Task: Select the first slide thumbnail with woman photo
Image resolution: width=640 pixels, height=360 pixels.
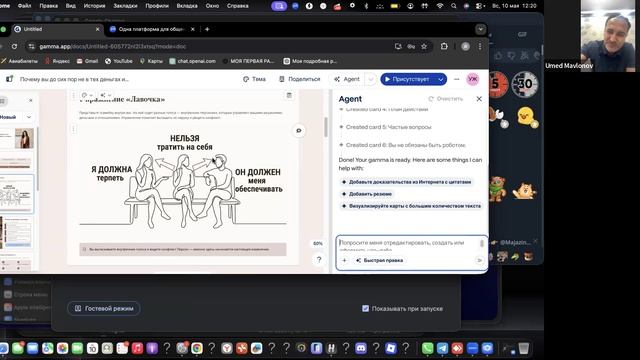Action: tap(17, 139)
